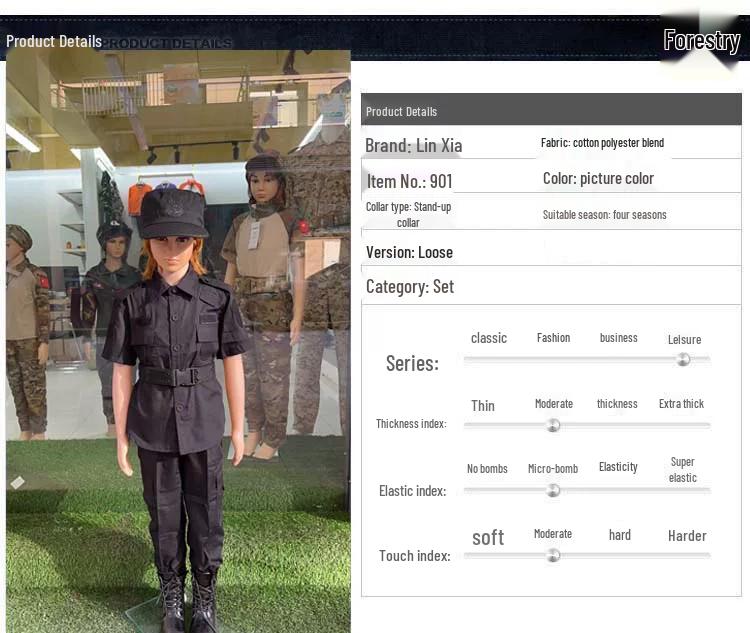Click the Touch index slider knob
750x633 pixels.
pos(553,555)
